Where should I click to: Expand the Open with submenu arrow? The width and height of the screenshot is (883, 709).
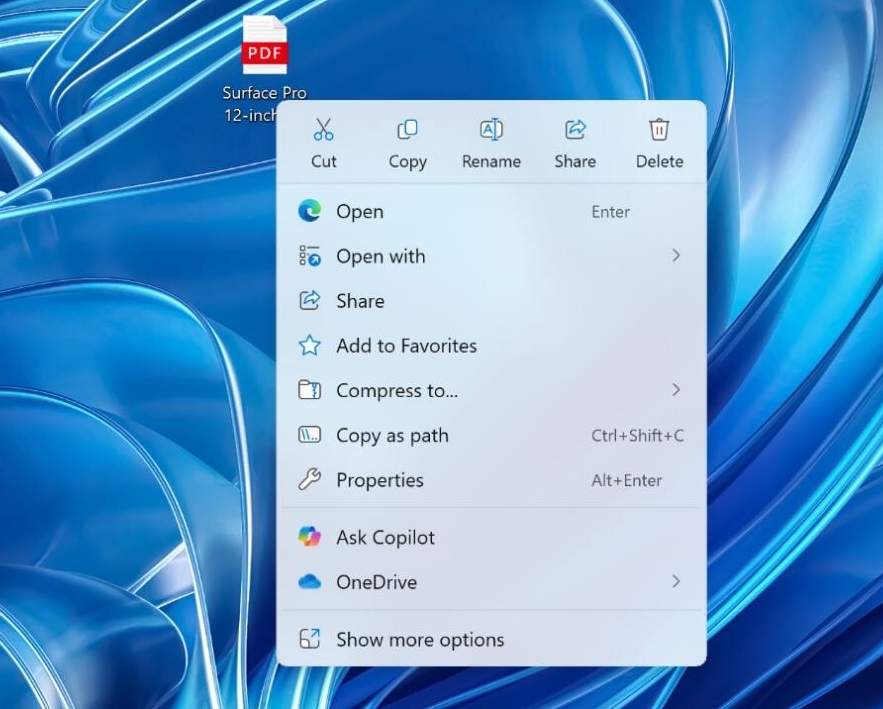(x=676, y=256)
